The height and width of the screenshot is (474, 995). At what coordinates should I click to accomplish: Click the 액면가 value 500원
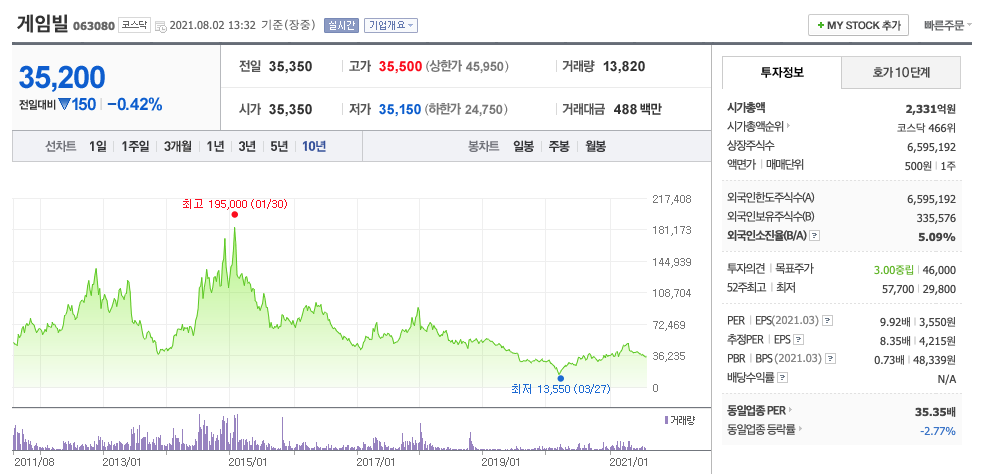[x=919, y=166]
